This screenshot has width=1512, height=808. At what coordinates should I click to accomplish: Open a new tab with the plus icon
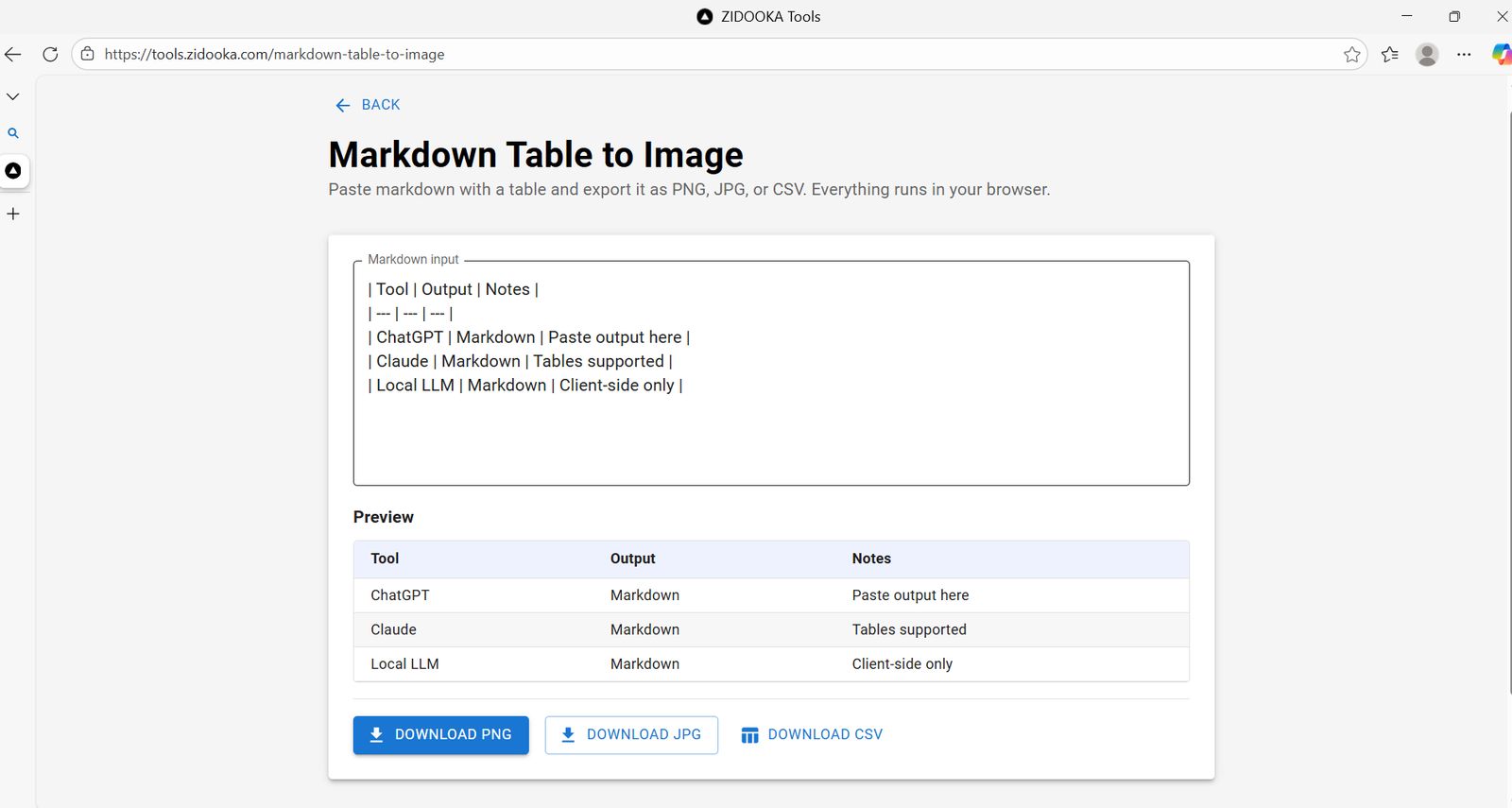[13, 214]
